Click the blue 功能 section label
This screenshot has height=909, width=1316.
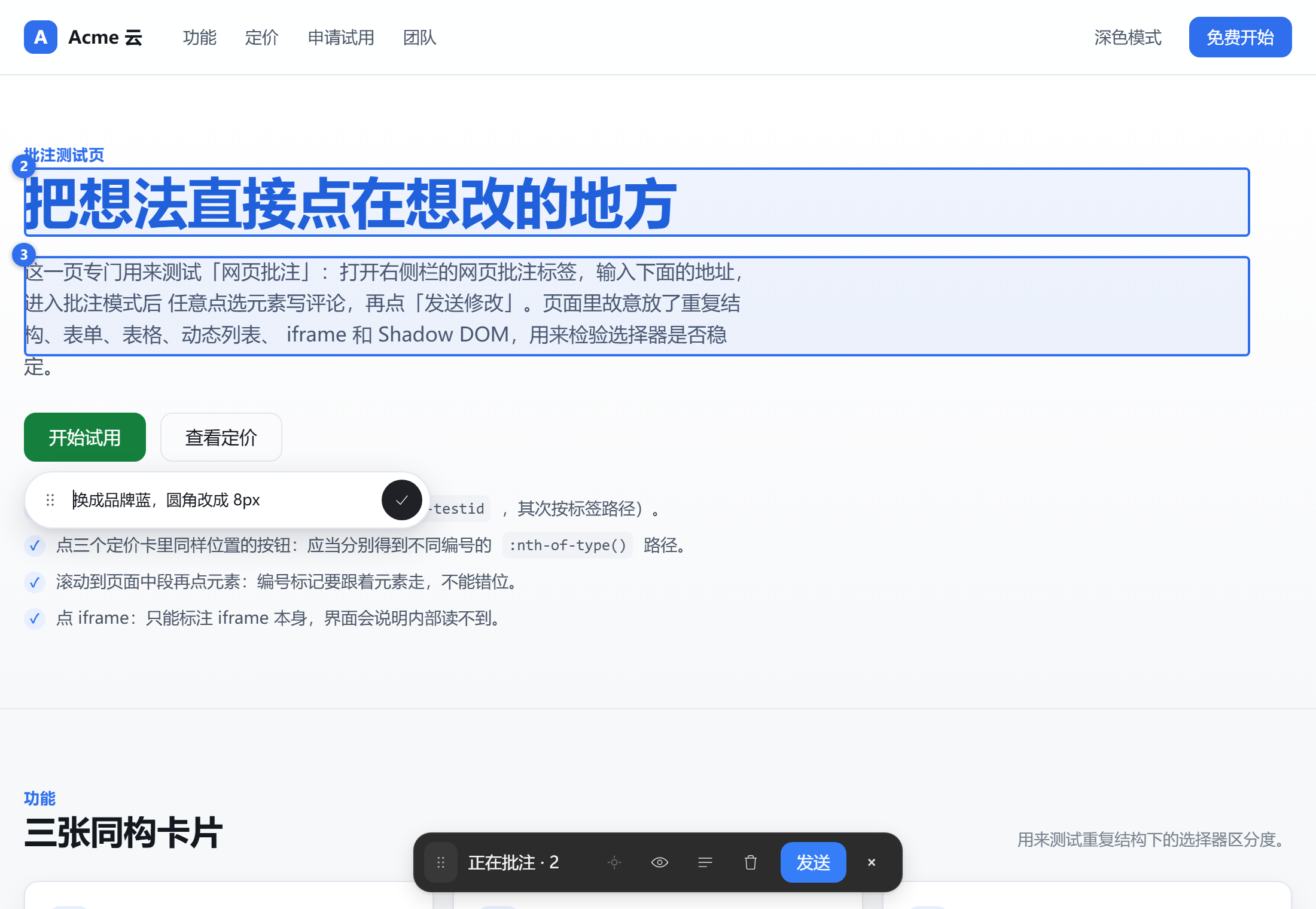(39, 798)
